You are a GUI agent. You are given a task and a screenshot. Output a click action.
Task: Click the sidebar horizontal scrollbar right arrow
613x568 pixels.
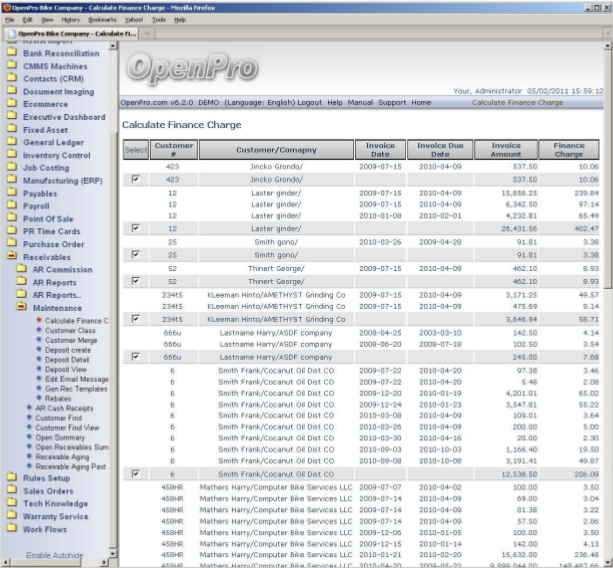pos(104,564)
